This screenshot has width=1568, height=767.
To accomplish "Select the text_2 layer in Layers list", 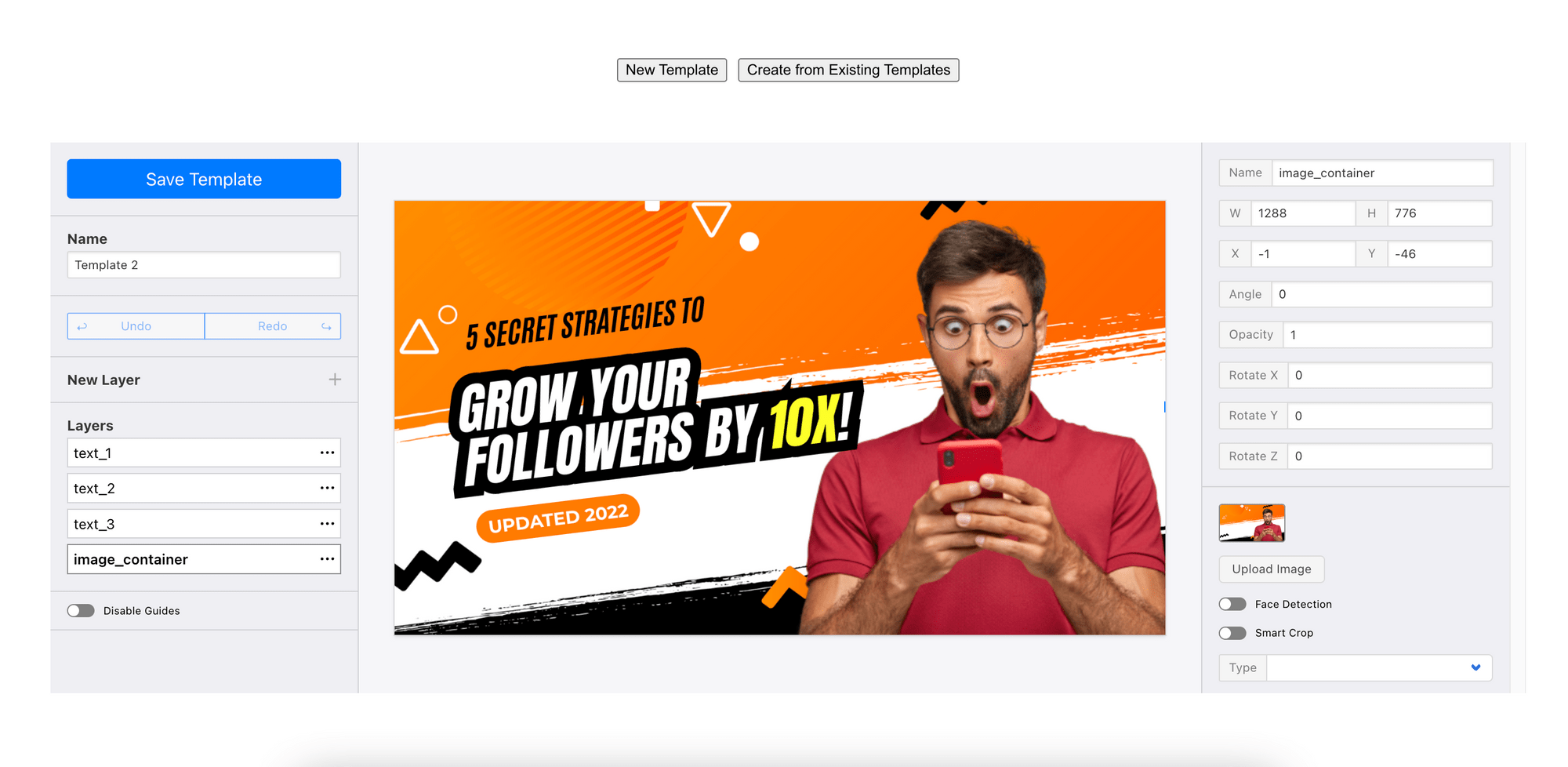I will [x=204, y=488].
